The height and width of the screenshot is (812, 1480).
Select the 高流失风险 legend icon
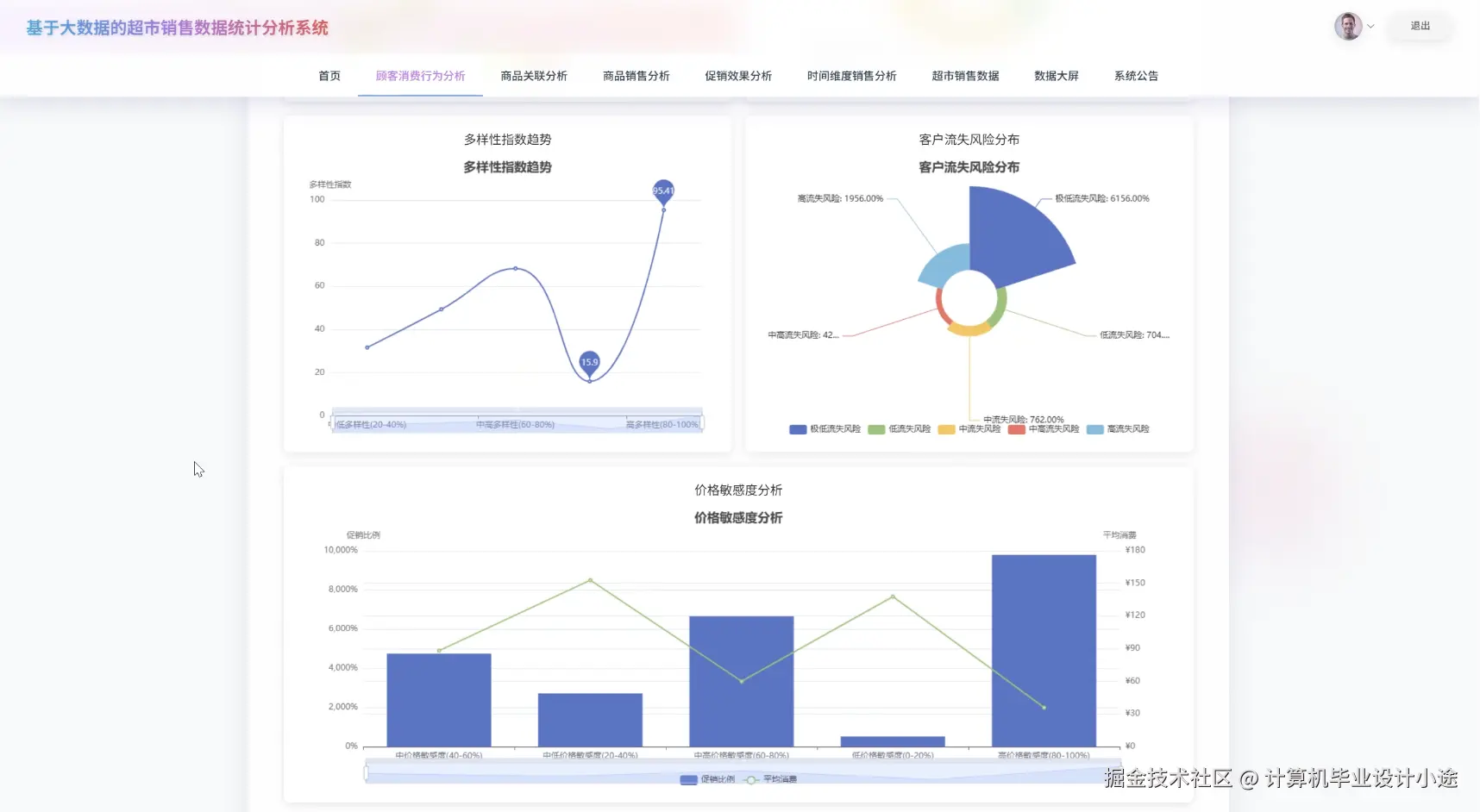click(x=1097, y=428)
